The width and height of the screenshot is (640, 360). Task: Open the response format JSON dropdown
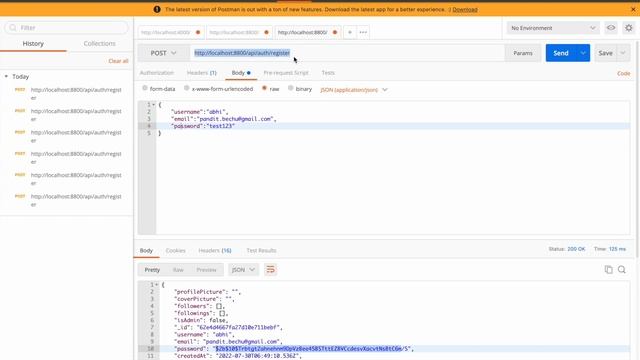(x=243, y=270)
